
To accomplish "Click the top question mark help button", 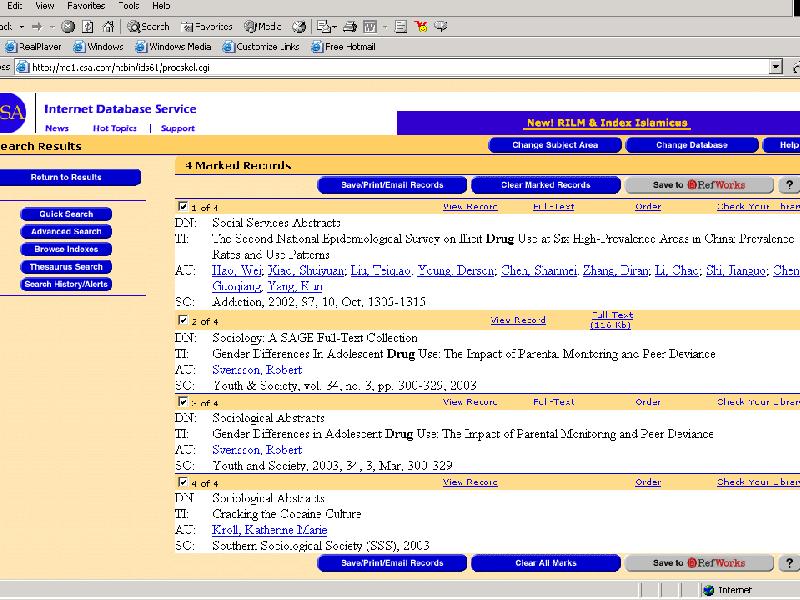I will point(789,185).
